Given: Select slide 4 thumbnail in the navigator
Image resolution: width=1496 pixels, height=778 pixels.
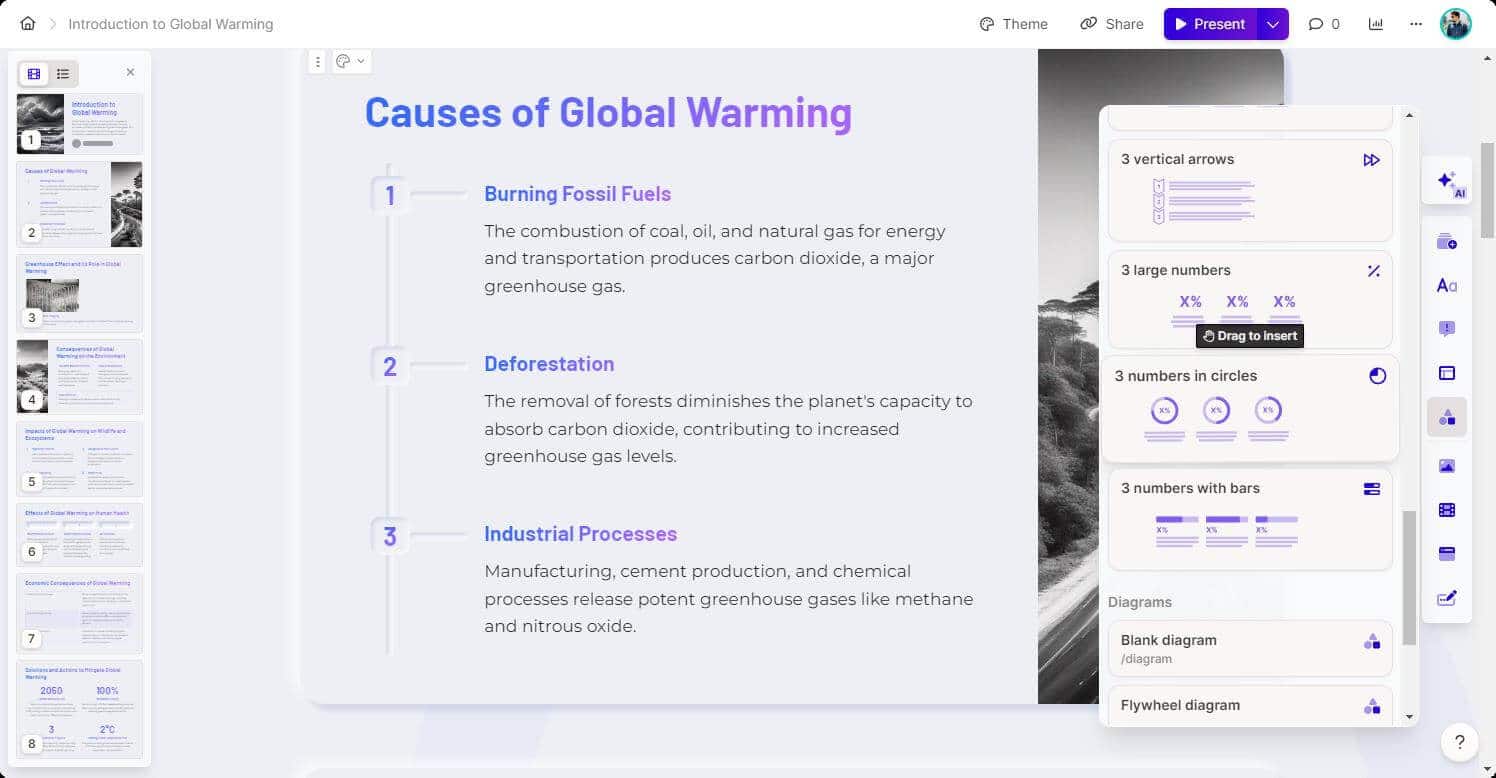Looking at the screenshot, I should click(80, 376).
